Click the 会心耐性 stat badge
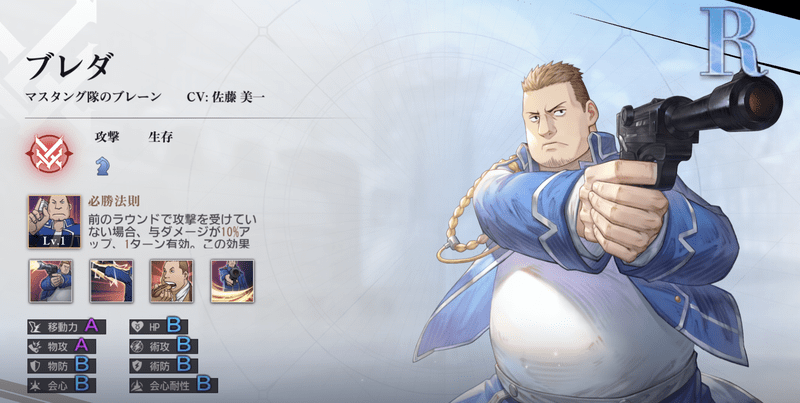The image size is (800, 403). pos(173,385)
